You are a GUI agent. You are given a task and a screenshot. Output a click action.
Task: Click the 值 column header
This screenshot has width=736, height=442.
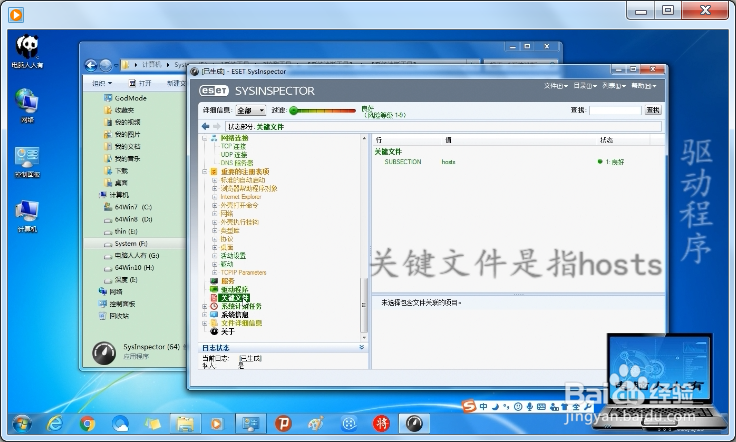click(x=448, y=140)
